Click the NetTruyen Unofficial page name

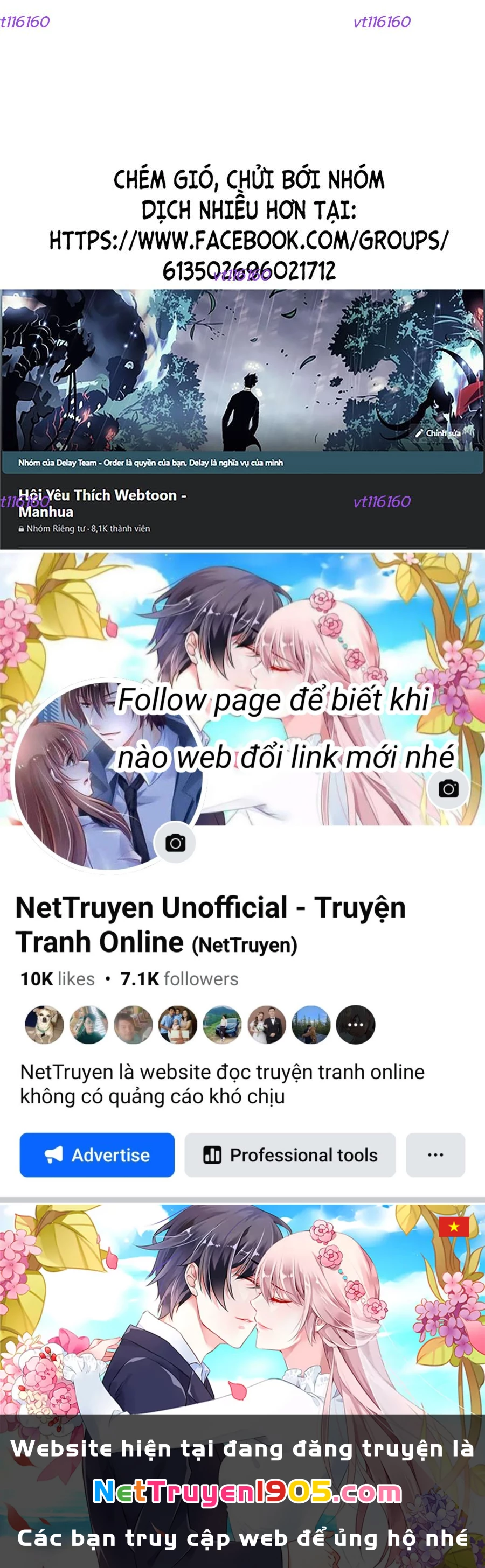click(x=210, y=925)
